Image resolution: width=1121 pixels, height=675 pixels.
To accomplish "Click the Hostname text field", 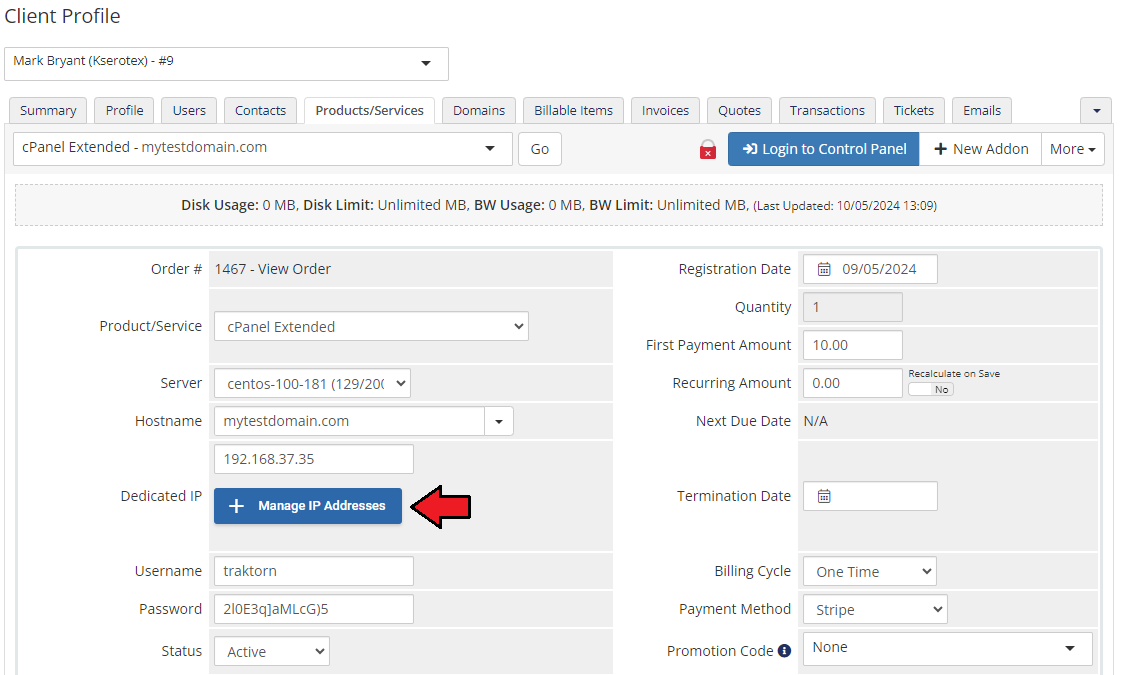I will 350,421.
